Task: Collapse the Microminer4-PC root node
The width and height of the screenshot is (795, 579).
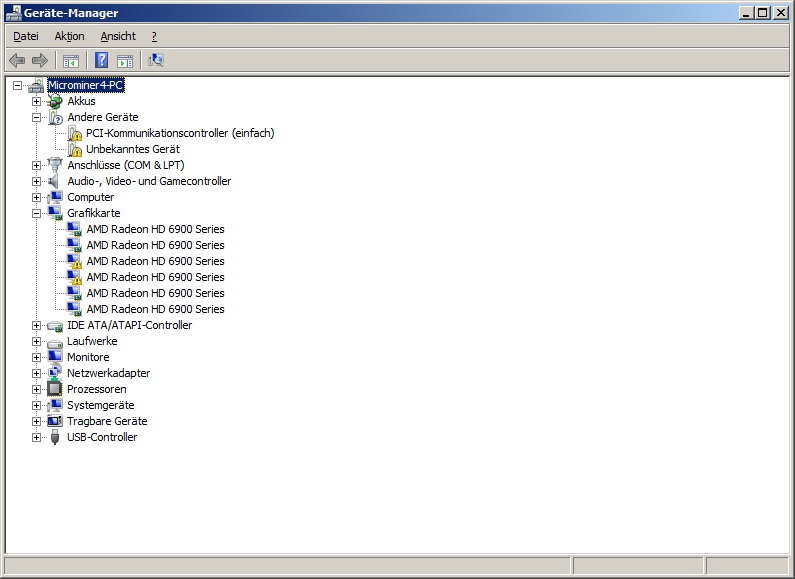Action: pos(18,85)
